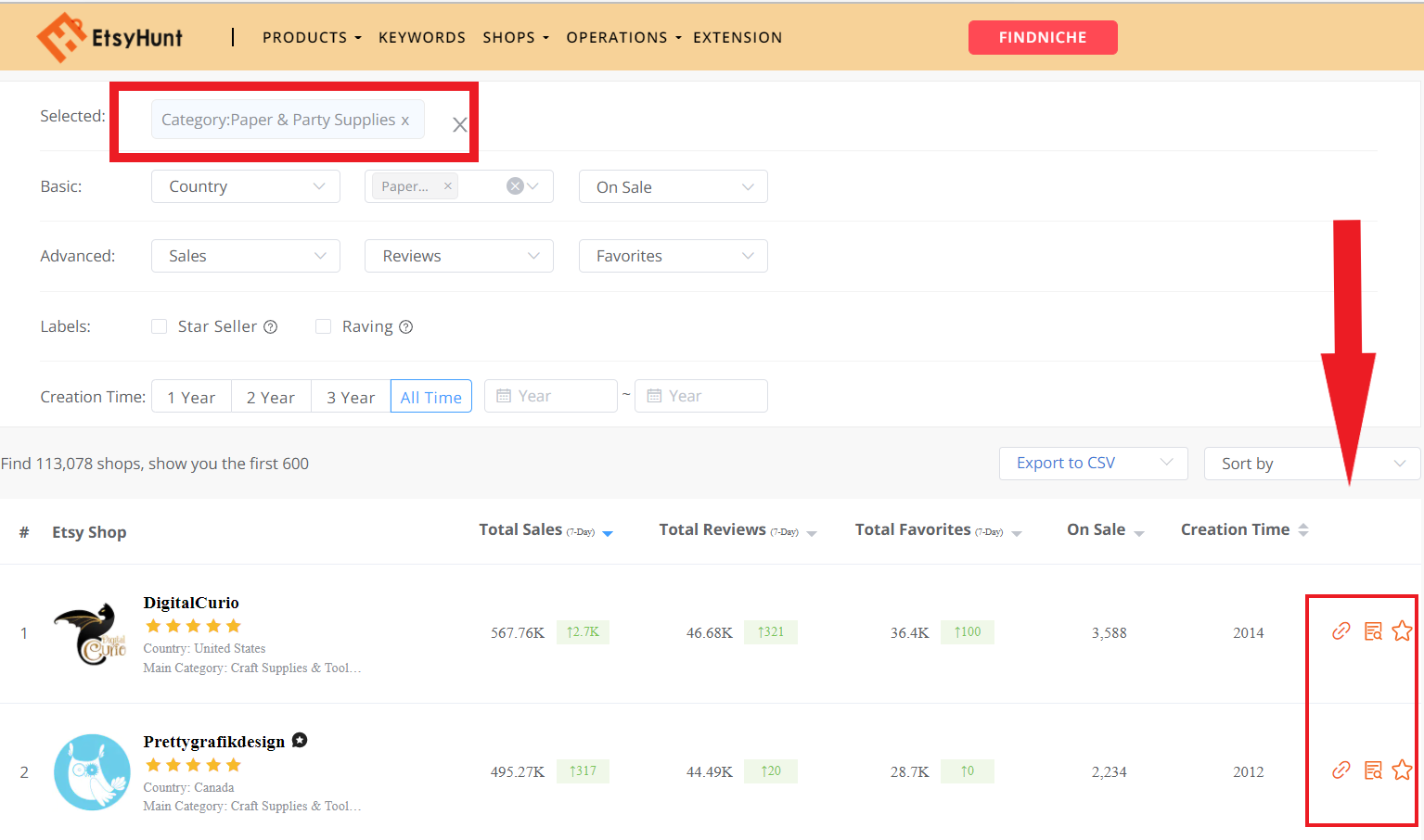This screenshot has height=840, width=1424.
Task: Expand the category dropdown arrow
Action: click(x=533, y=186)
